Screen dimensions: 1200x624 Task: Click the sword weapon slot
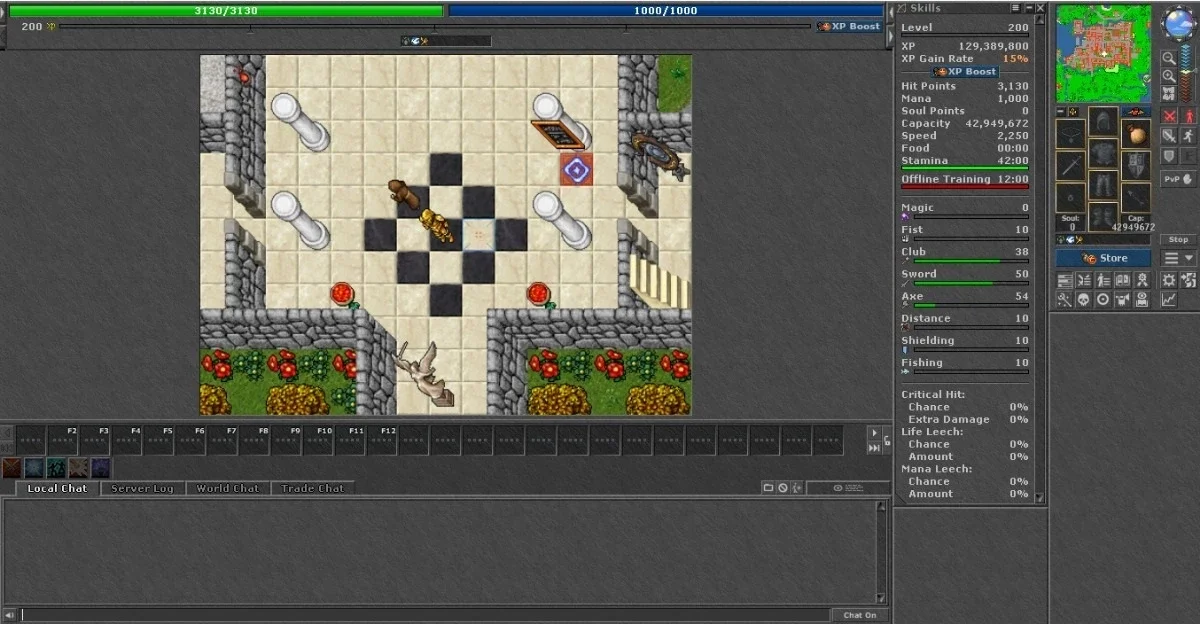tap(1070, 165)
